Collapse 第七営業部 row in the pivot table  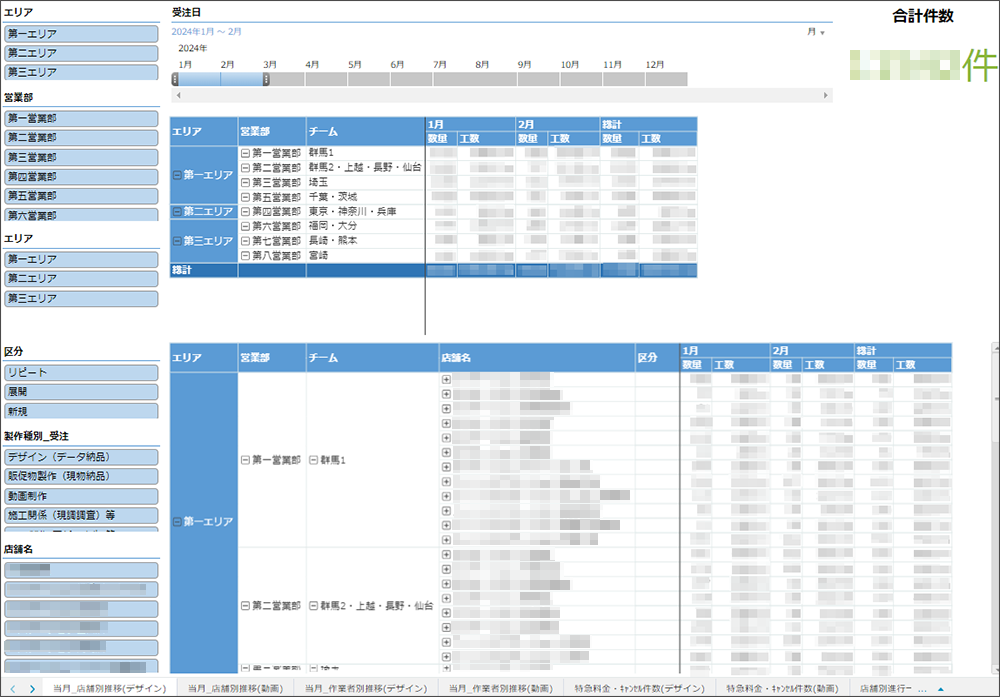[x=245, y=241]
